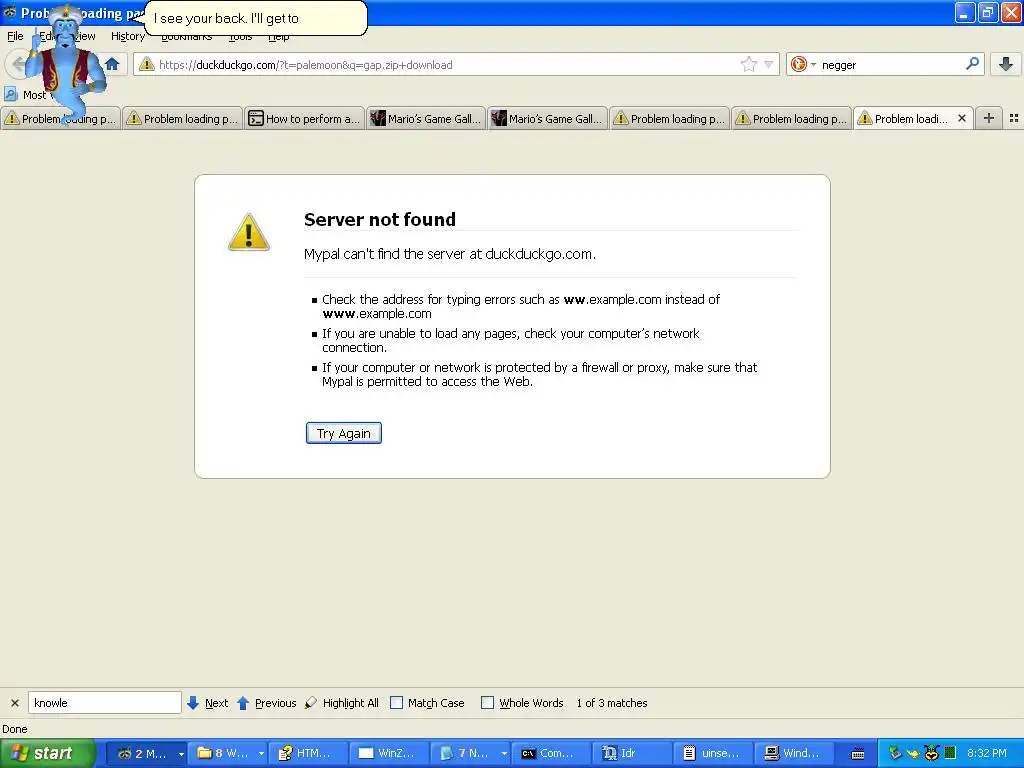Switch to seventh tab, Problem loading page
Screen dimensions: 1024x768
point(792,118)
